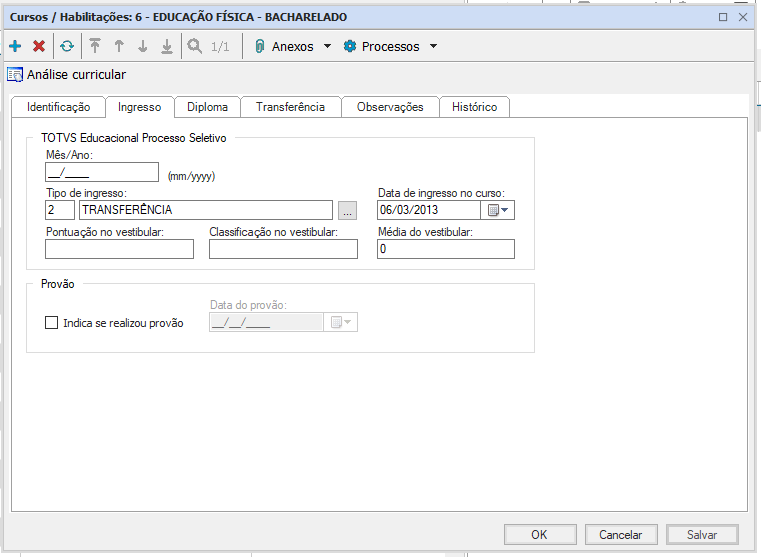Switch to the Identificação tab

(58, 107)
